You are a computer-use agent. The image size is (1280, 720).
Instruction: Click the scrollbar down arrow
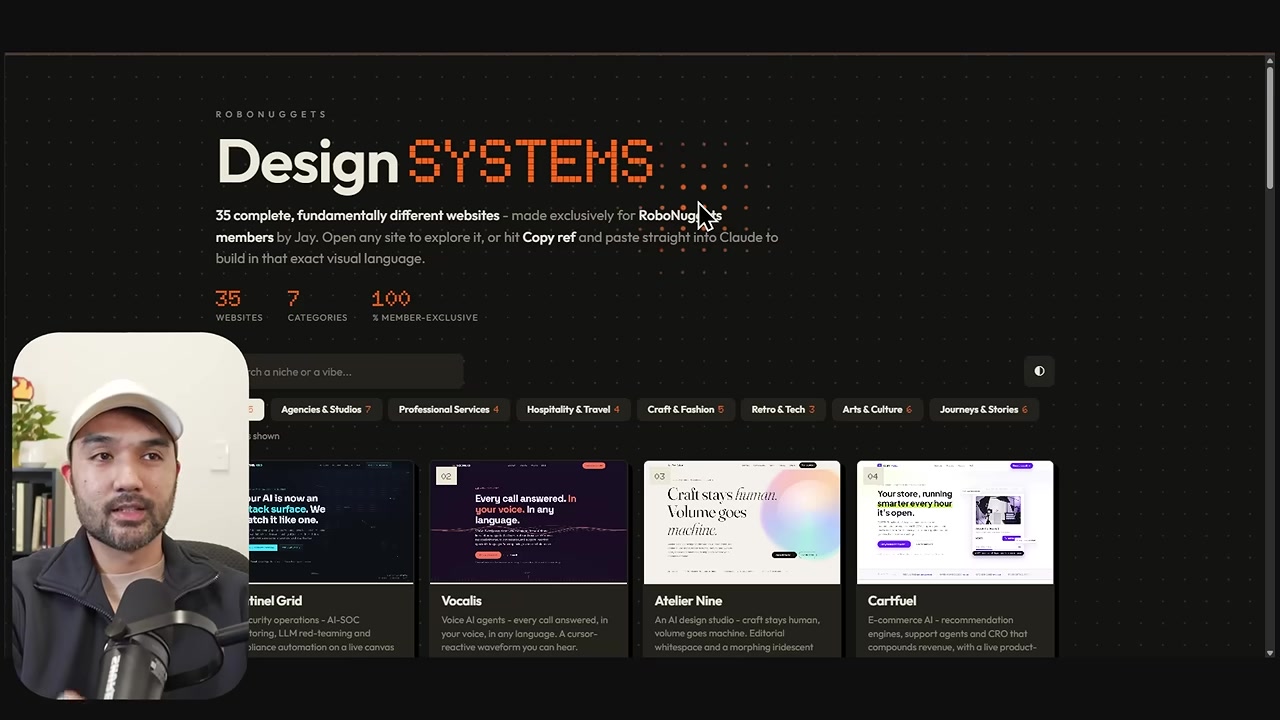[x=1270, y=652]
